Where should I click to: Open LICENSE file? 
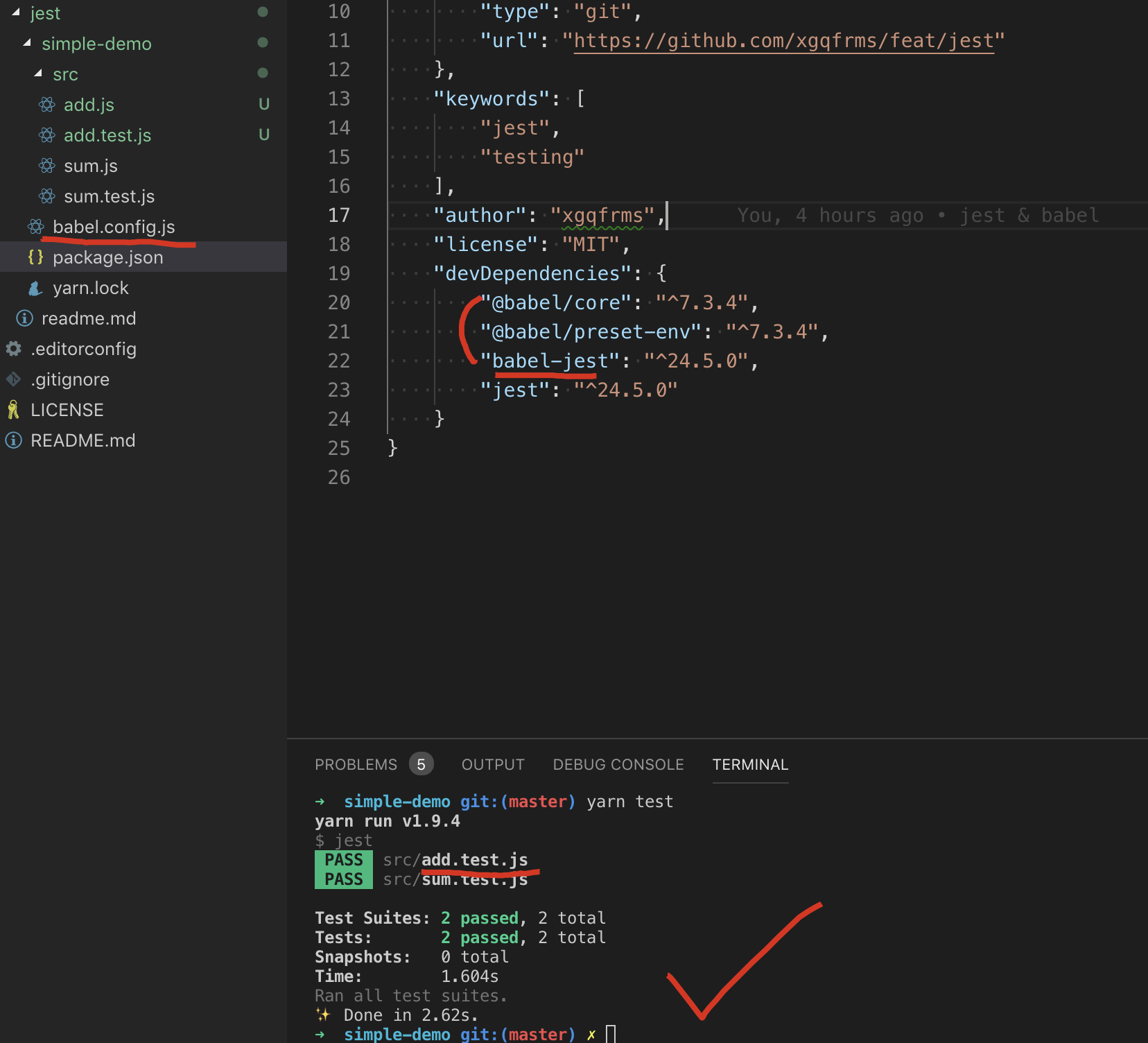coord(67,410)
